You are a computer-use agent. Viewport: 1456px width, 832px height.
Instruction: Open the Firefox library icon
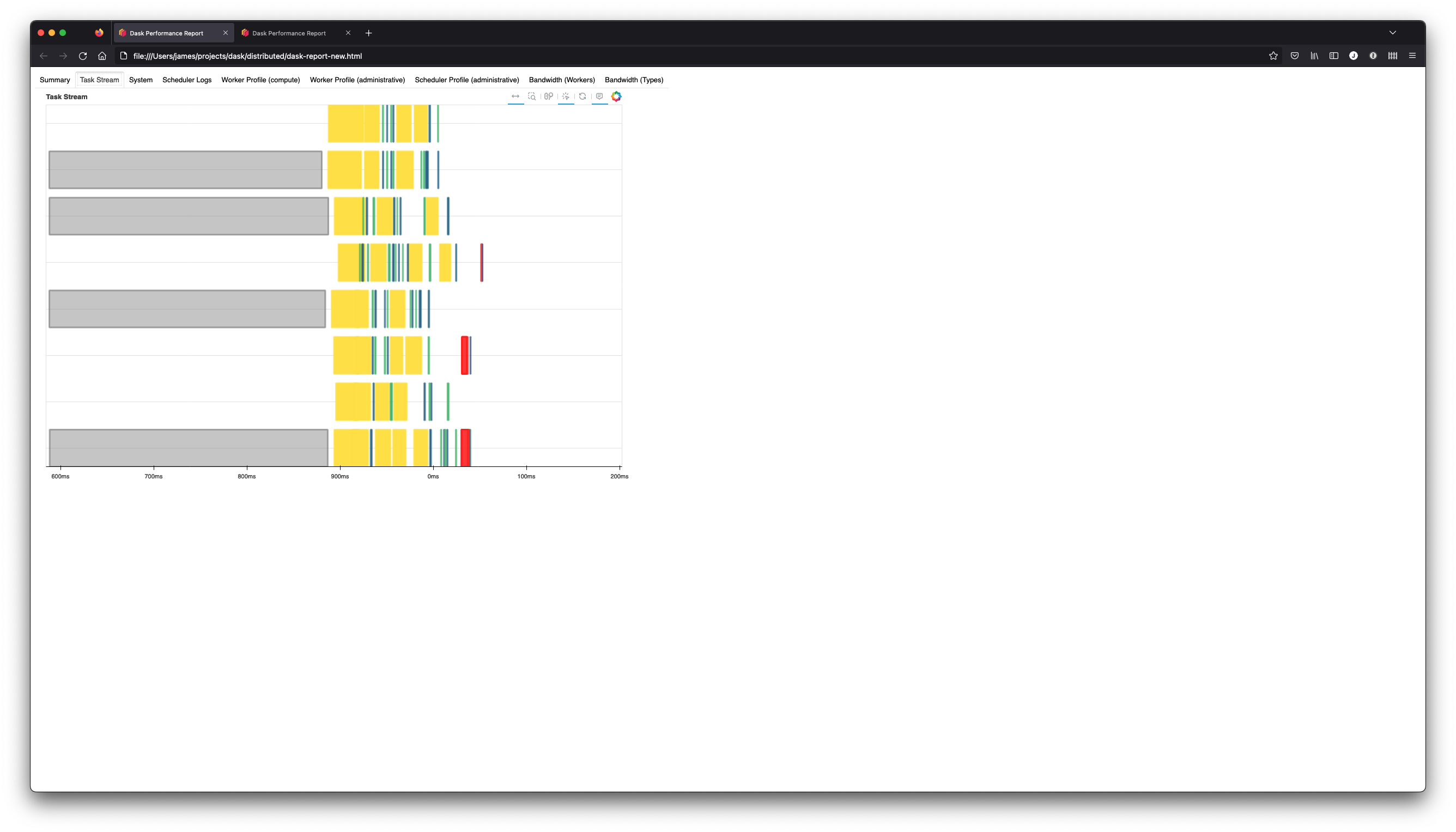(1314, 56)
